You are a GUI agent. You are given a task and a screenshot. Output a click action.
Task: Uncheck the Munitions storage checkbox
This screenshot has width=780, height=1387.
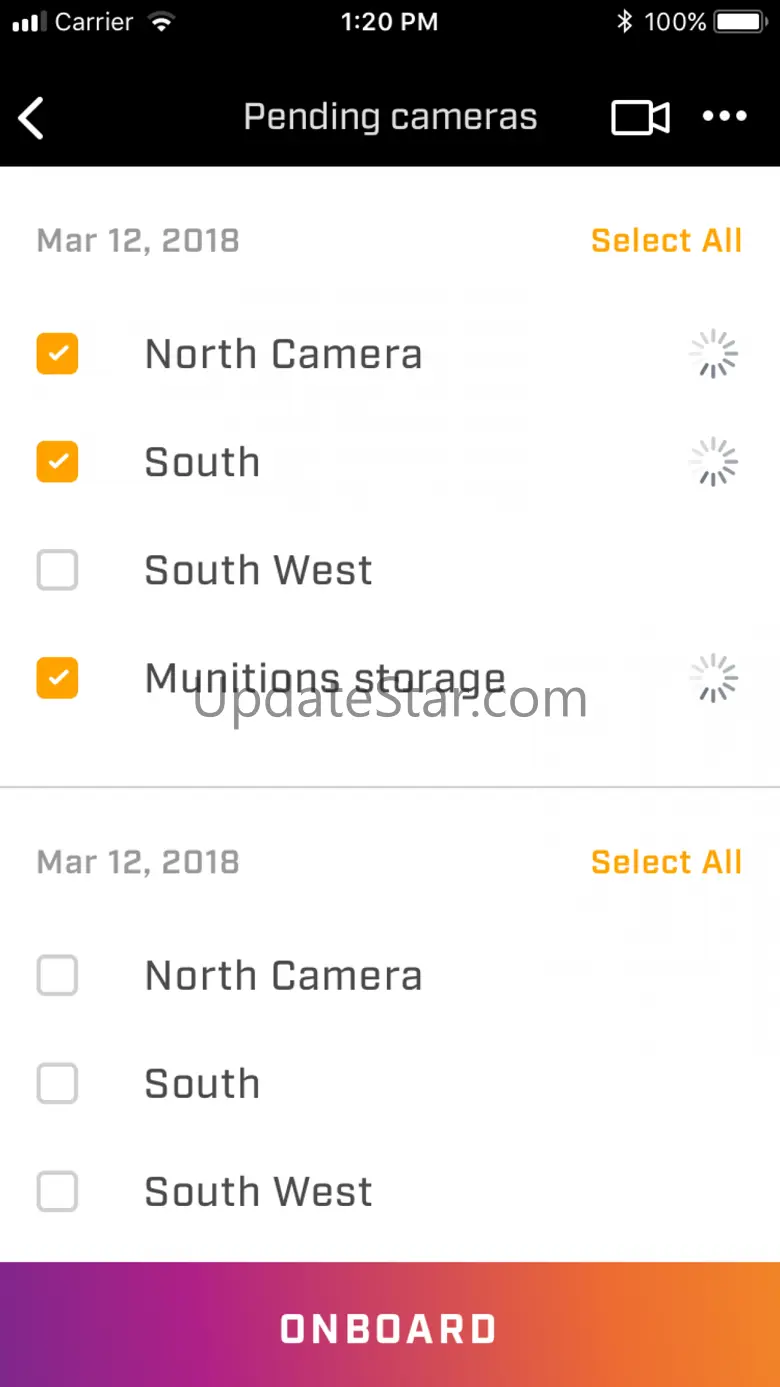tap(57, 678)
